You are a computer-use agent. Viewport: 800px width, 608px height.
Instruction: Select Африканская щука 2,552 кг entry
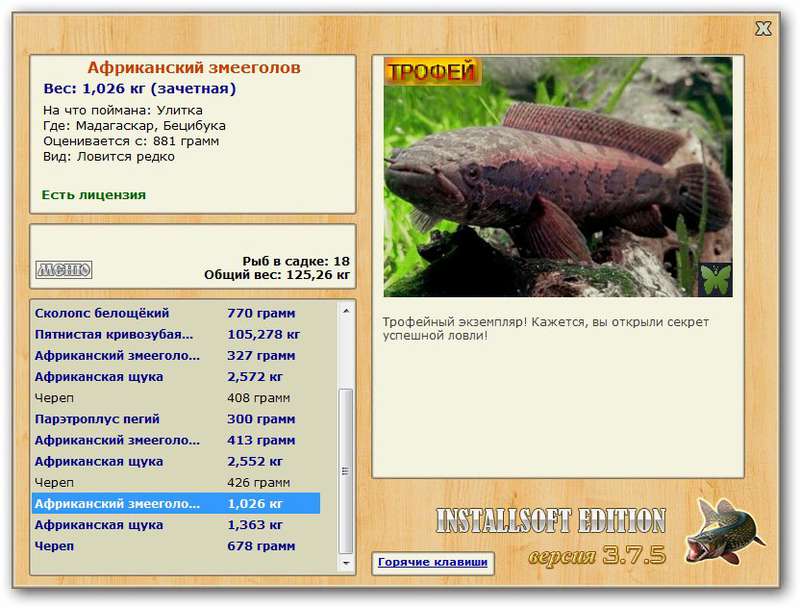[x=176, y=462]
